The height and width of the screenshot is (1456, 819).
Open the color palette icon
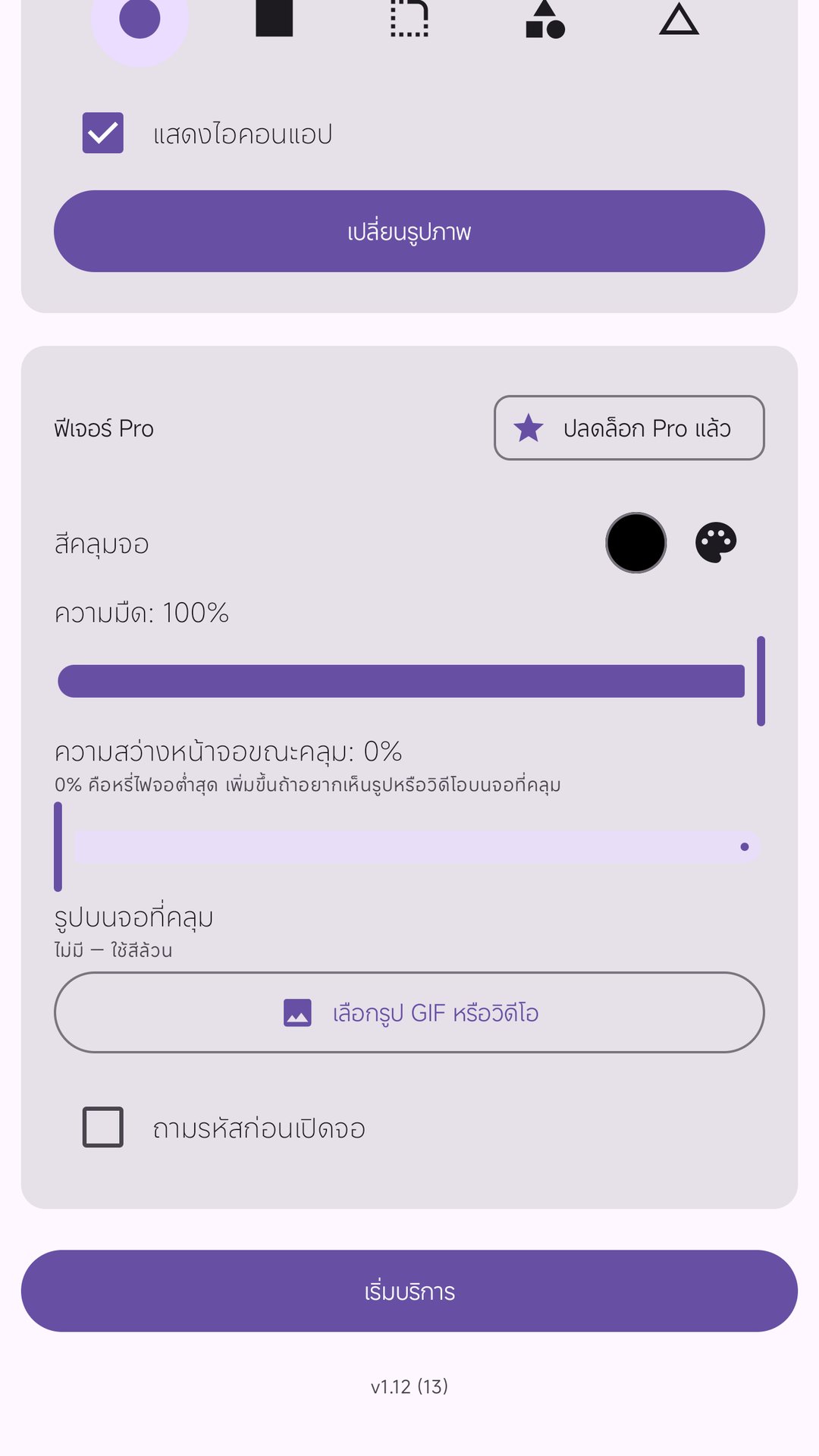click(x=716, y=543)
